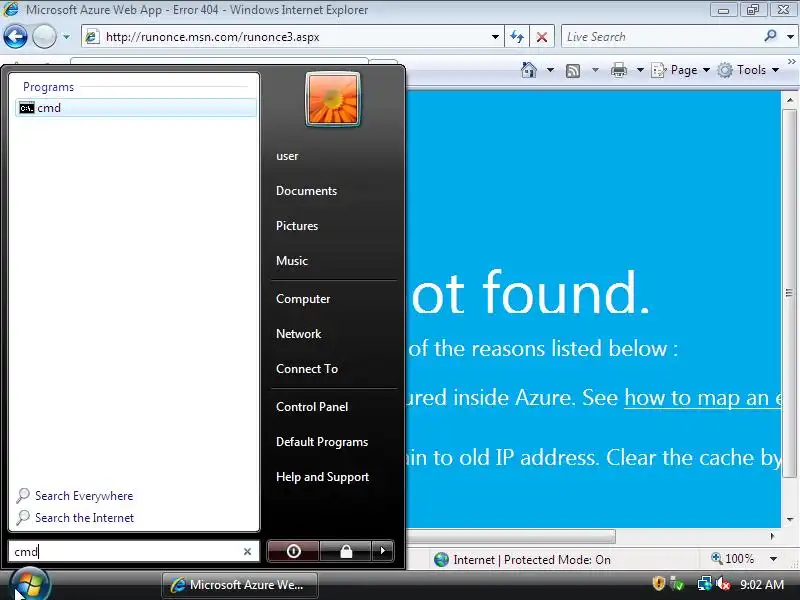Click the address bar URL
The image size is (800, 600).
tap(212, 37)
